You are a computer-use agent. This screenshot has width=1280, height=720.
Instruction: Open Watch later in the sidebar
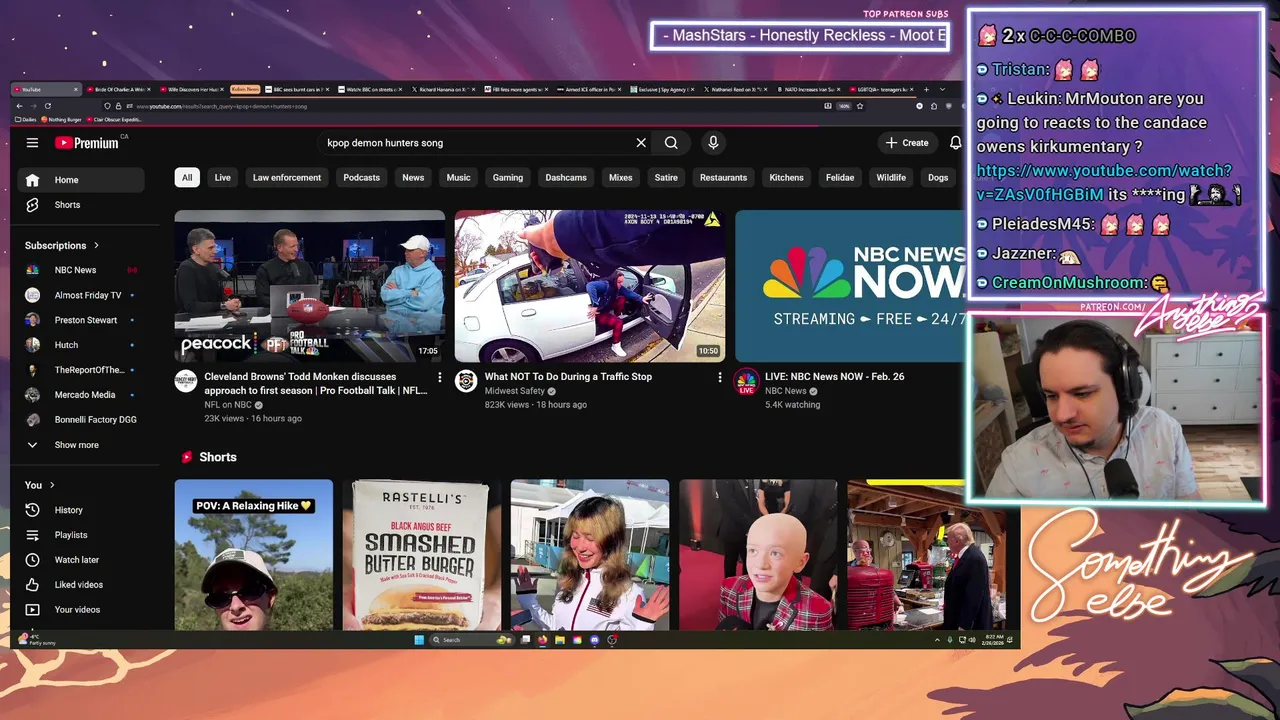click(81, 560)
